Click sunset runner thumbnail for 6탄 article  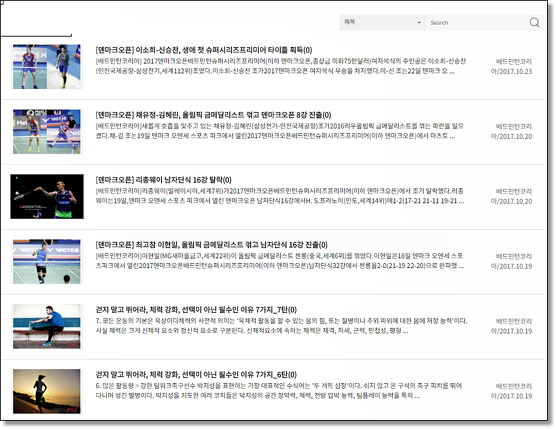click(x=47, y=391)
